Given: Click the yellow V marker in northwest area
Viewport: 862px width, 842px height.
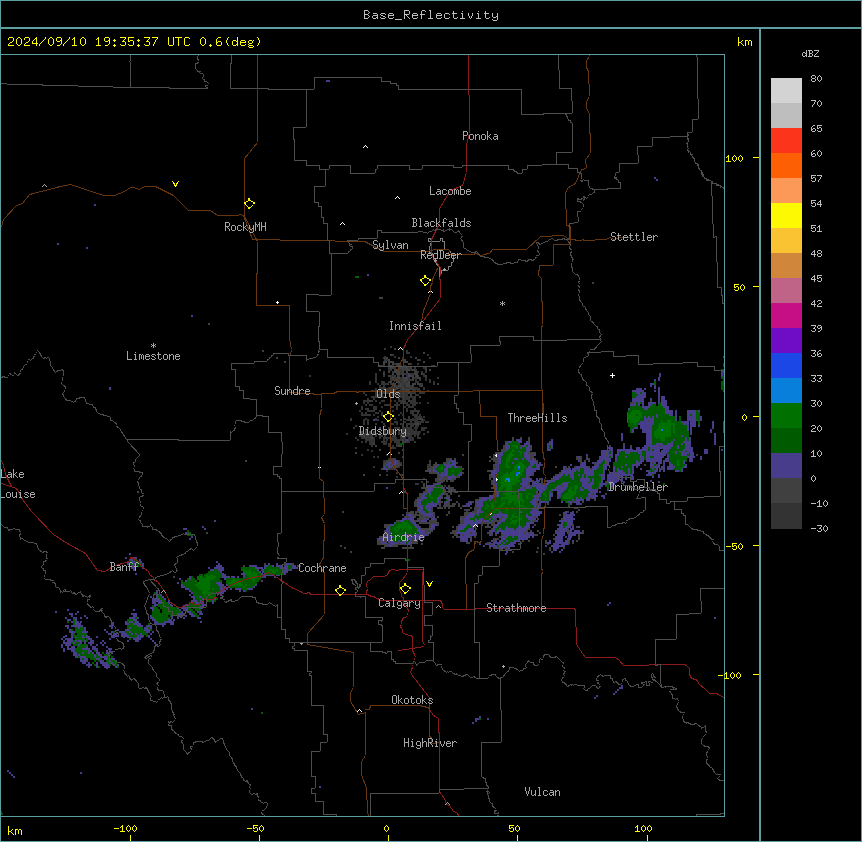Looking at the screenshot, I should tap(175, 184).
